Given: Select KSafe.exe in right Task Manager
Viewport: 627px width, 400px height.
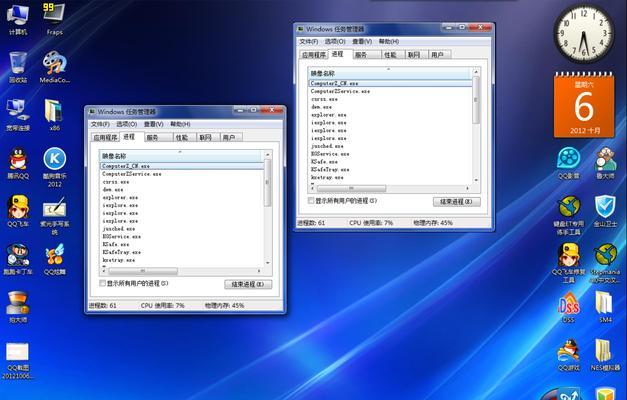Looking at the screenshot, I should point(390,162).
